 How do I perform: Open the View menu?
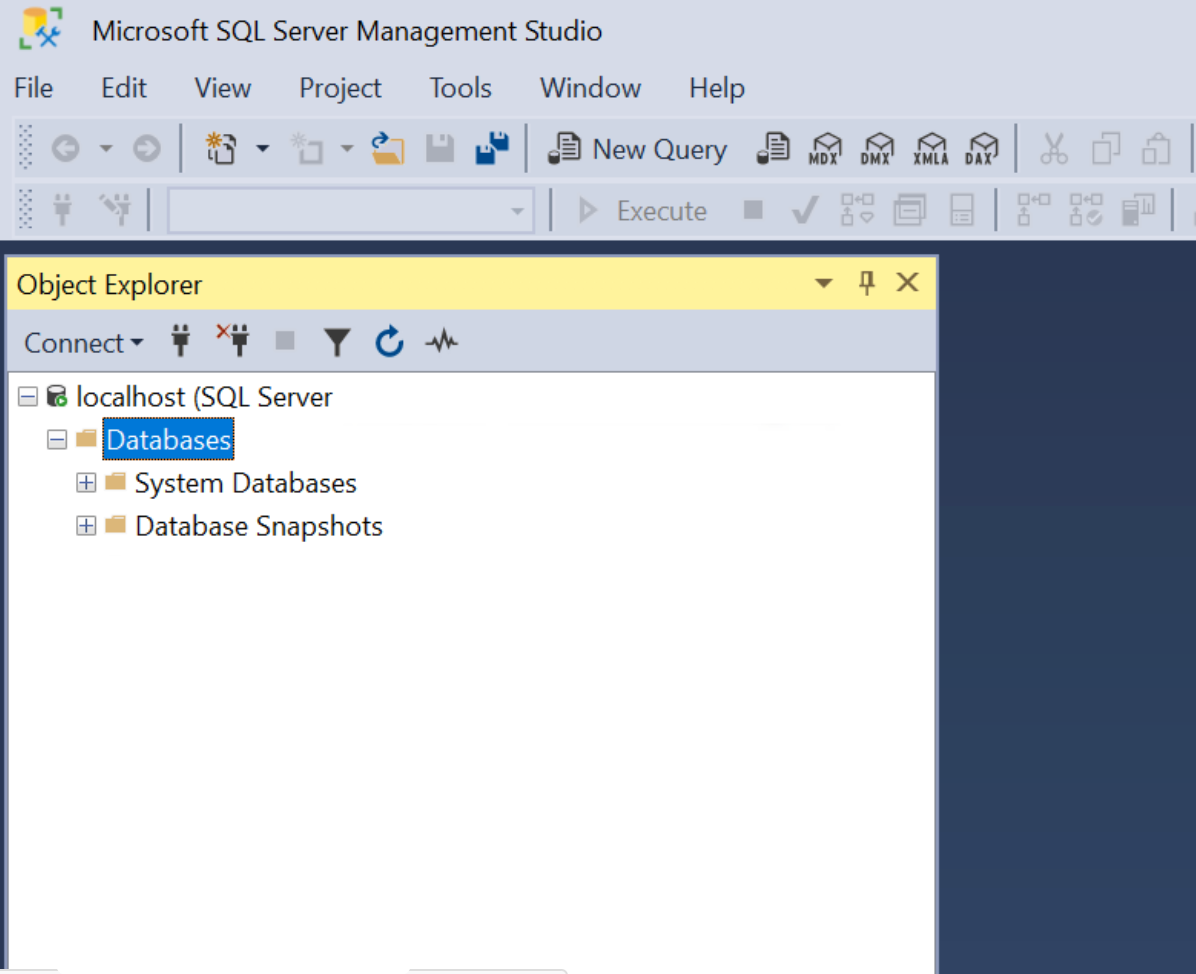pyautogui.click(x=222, y=88)
